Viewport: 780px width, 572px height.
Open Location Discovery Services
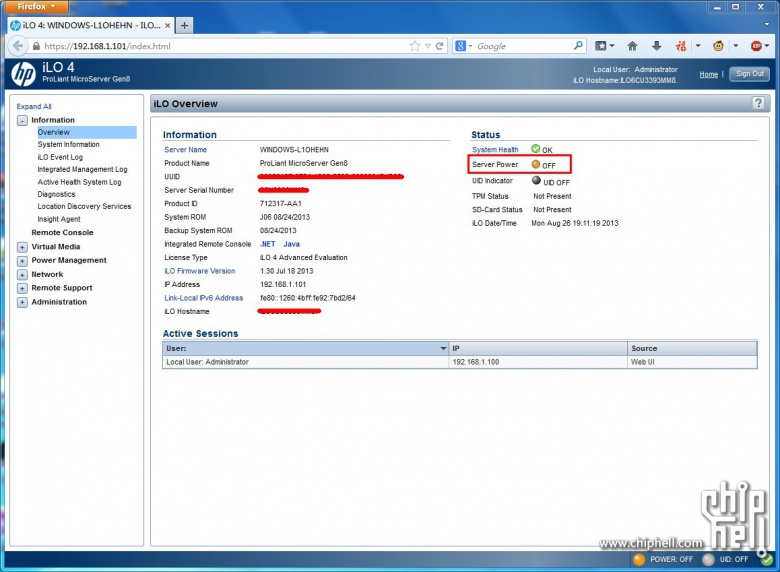point(85,206)
